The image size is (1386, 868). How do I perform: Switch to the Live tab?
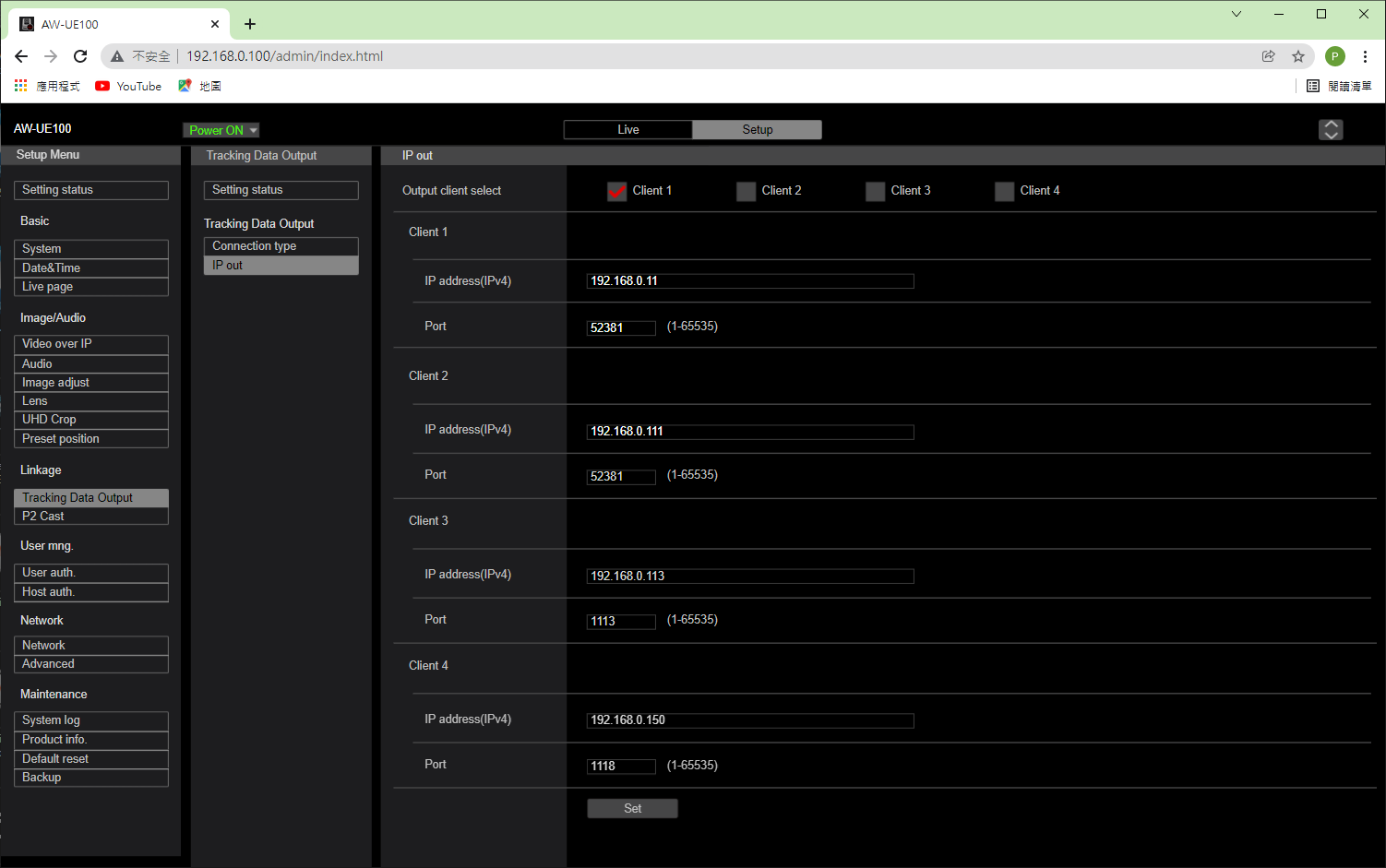pyautogui.click(x=627, y=130)
